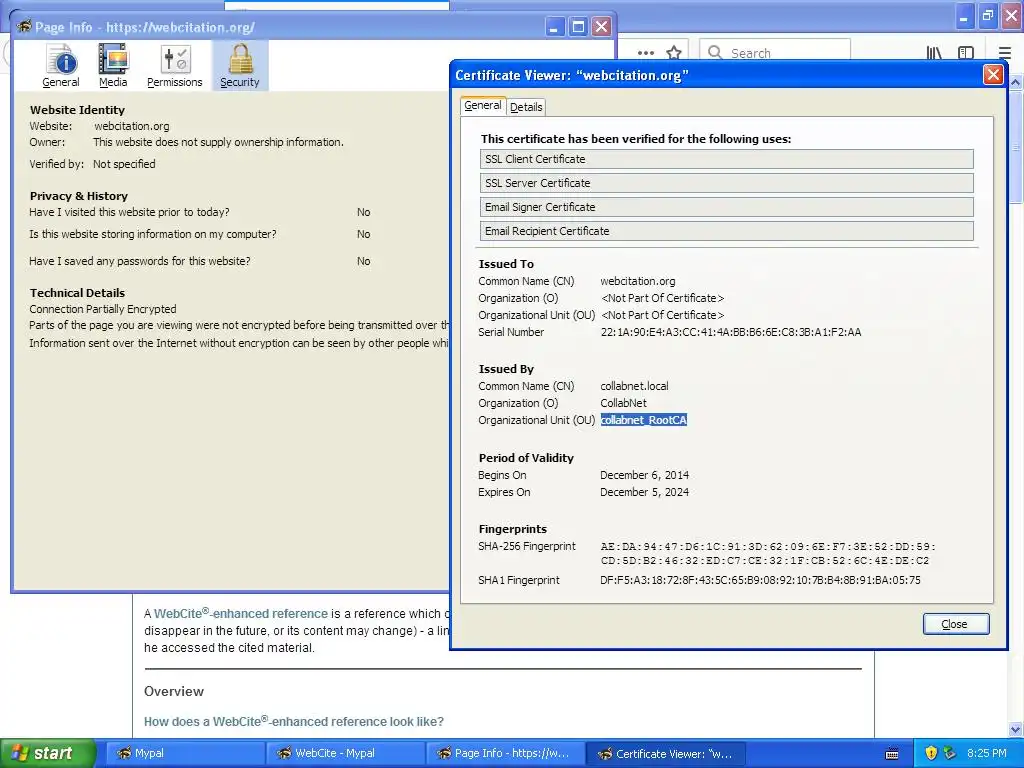
Task: Select Email Recipient Certificate entry
Action: coord(726,231)
